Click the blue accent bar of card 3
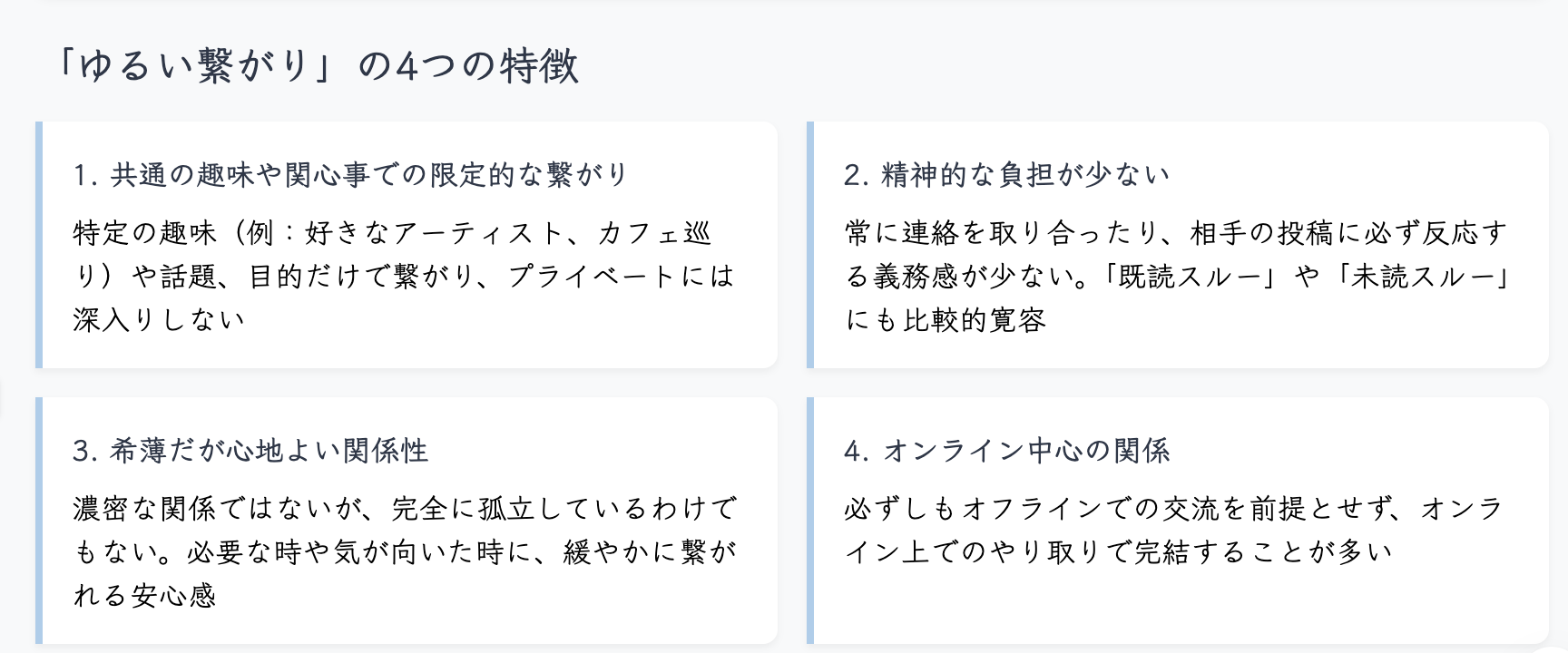The width and height of the screenshot is (1568, 653). click(39, 521)
